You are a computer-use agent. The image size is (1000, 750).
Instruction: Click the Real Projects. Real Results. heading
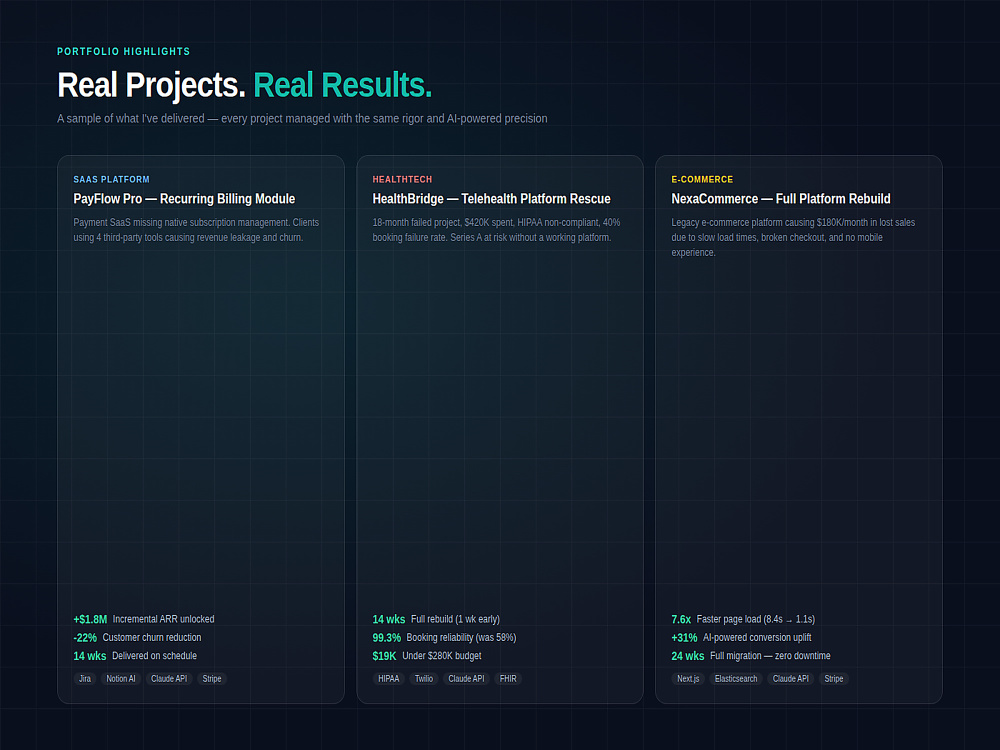coord(245,85)
